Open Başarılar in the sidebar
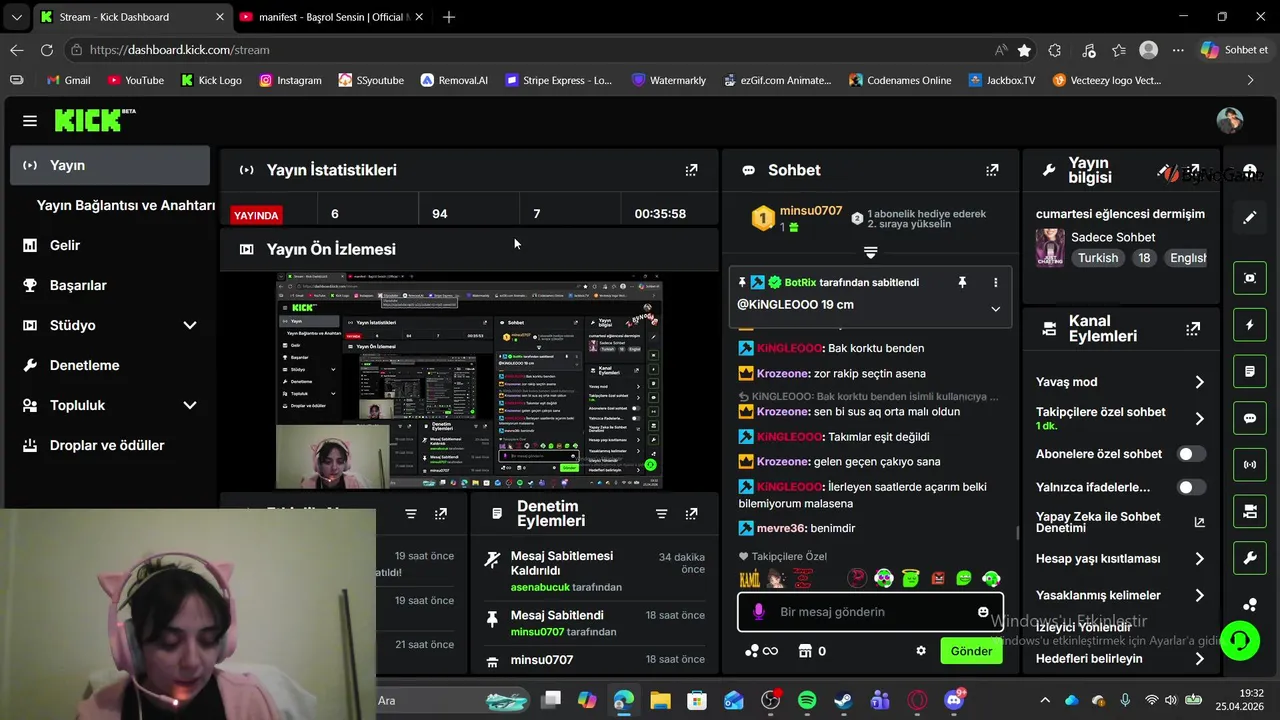The height and width of the screenshot is (720, 1280). click(x=78, y=285)
